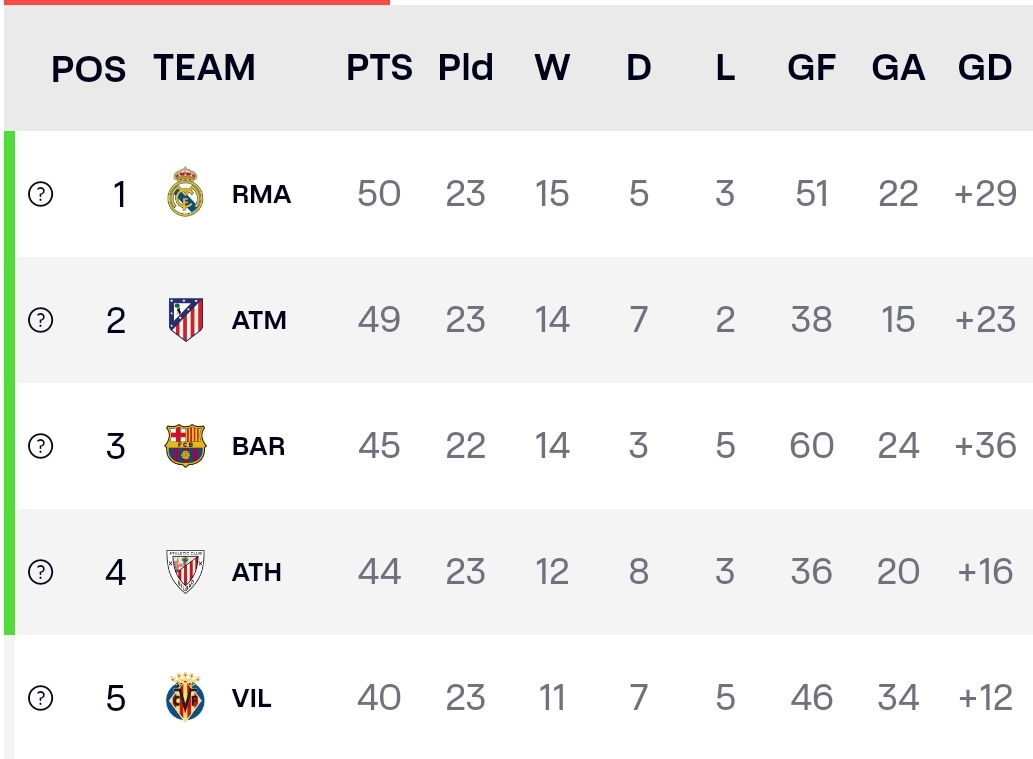Click the Villarreal crest icon
This screenshot has width=1033, height=759.
[185, 697]
